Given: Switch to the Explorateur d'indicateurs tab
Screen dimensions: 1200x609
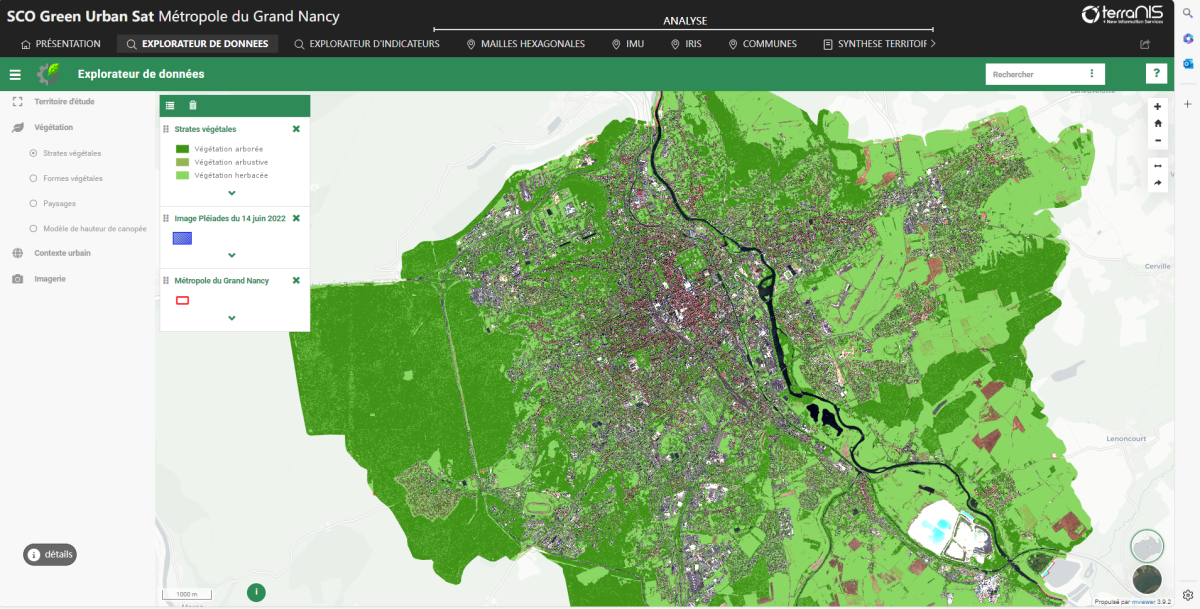Looking at the screenshot, I should (x=366, y=44).
